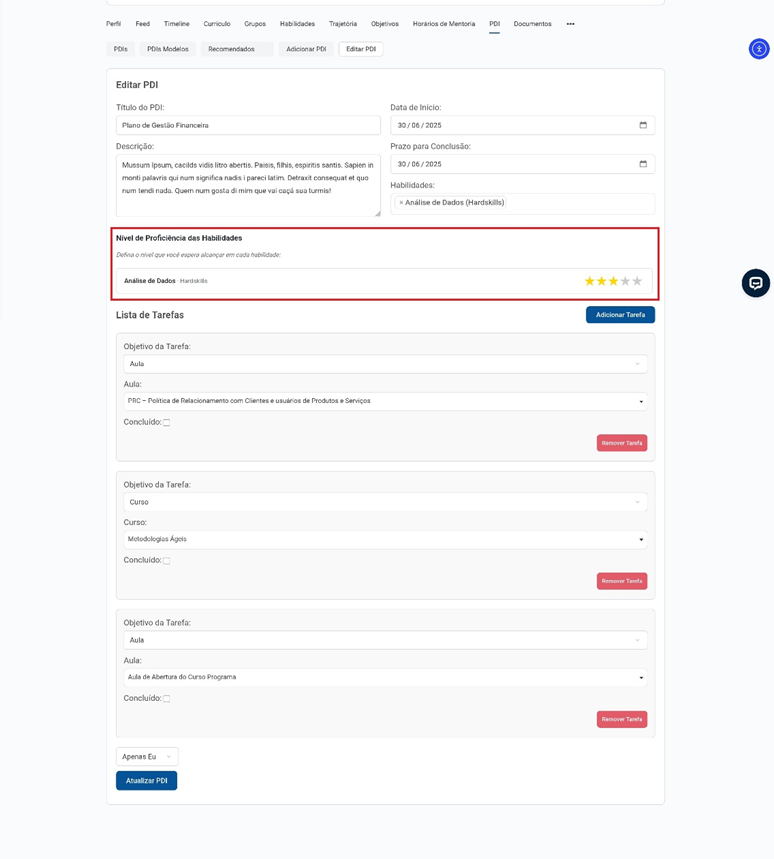Mark Metodologias Ágeis course task as Concluído

(167, 561)
